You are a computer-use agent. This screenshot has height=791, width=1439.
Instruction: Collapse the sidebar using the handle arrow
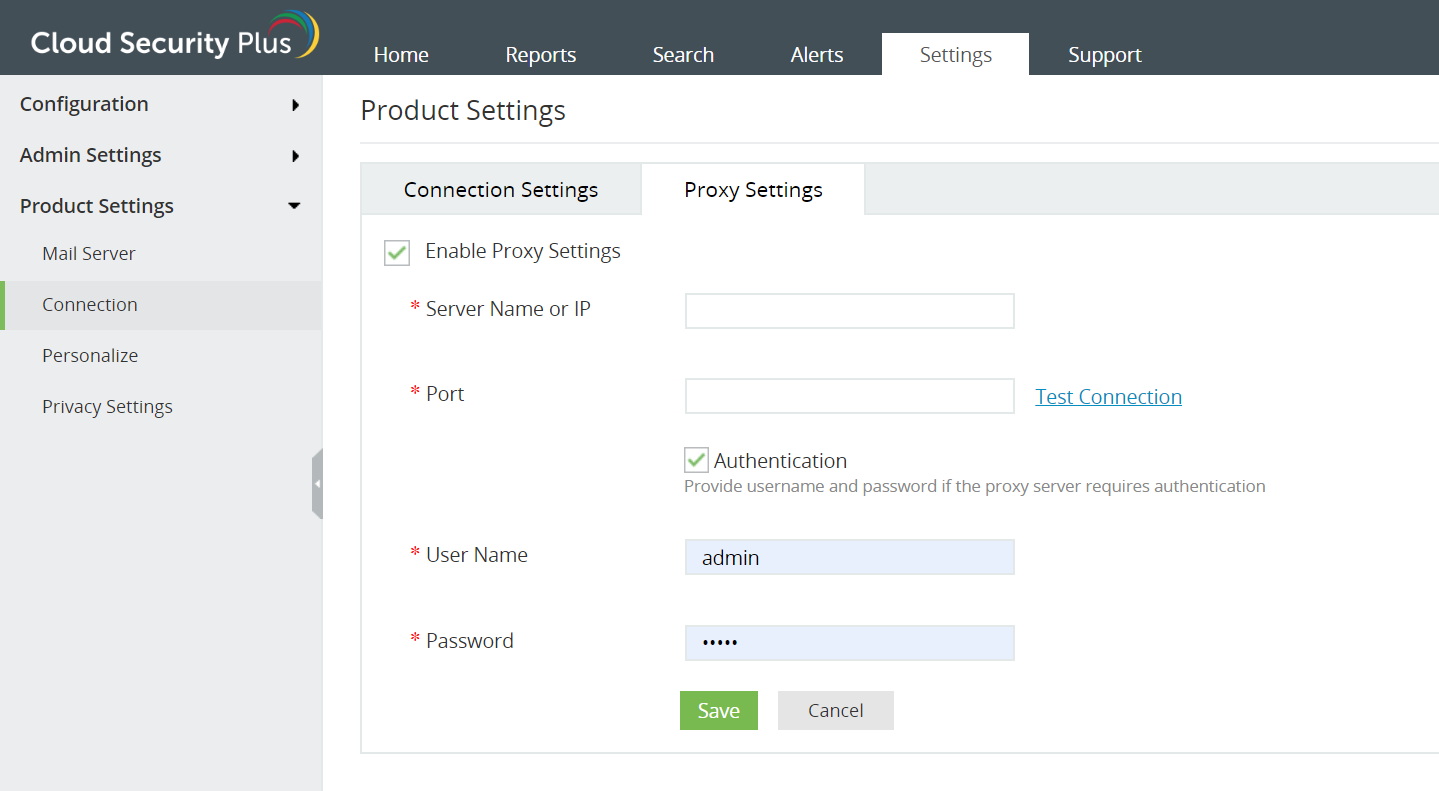point(317,484)
